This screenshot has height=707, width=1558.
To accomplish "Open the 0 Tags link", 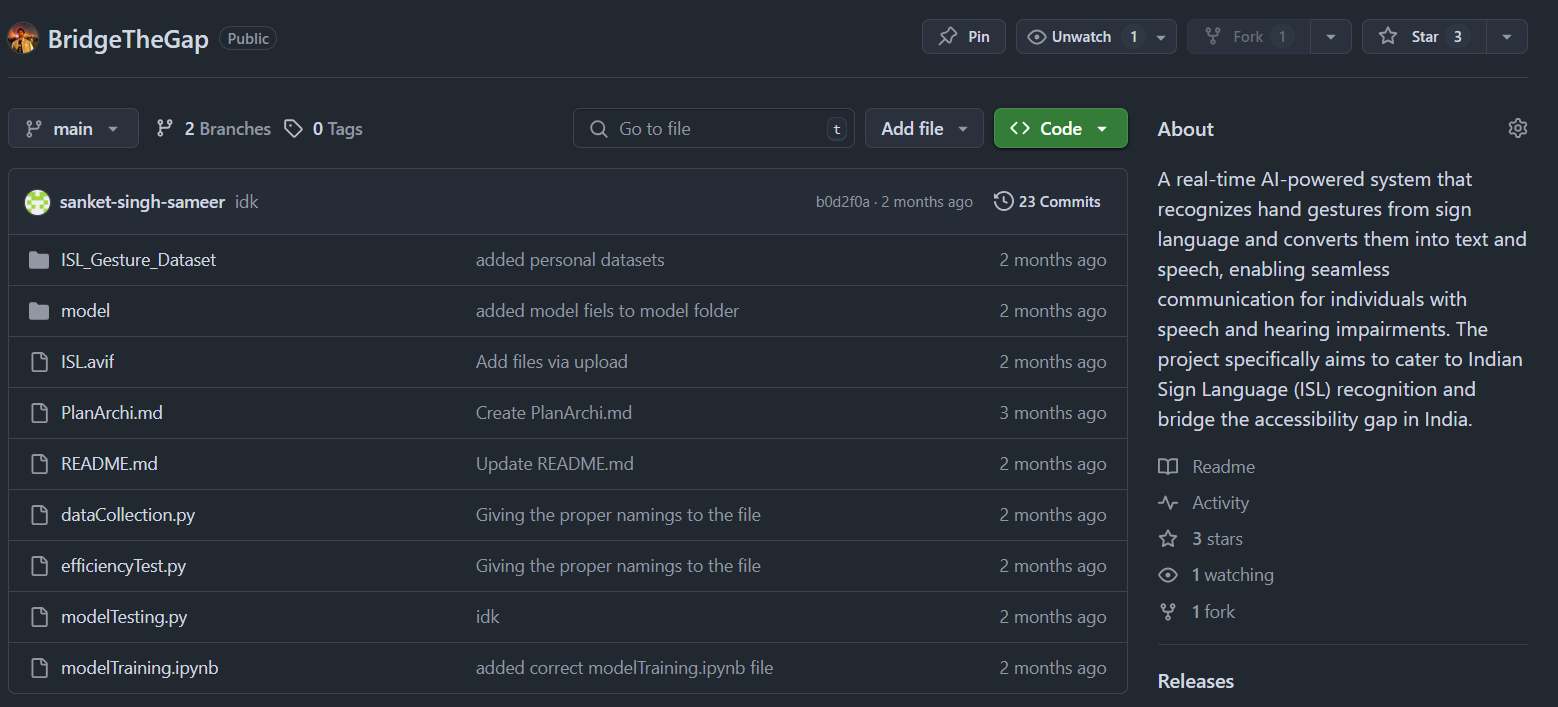I will pos(324,129).
